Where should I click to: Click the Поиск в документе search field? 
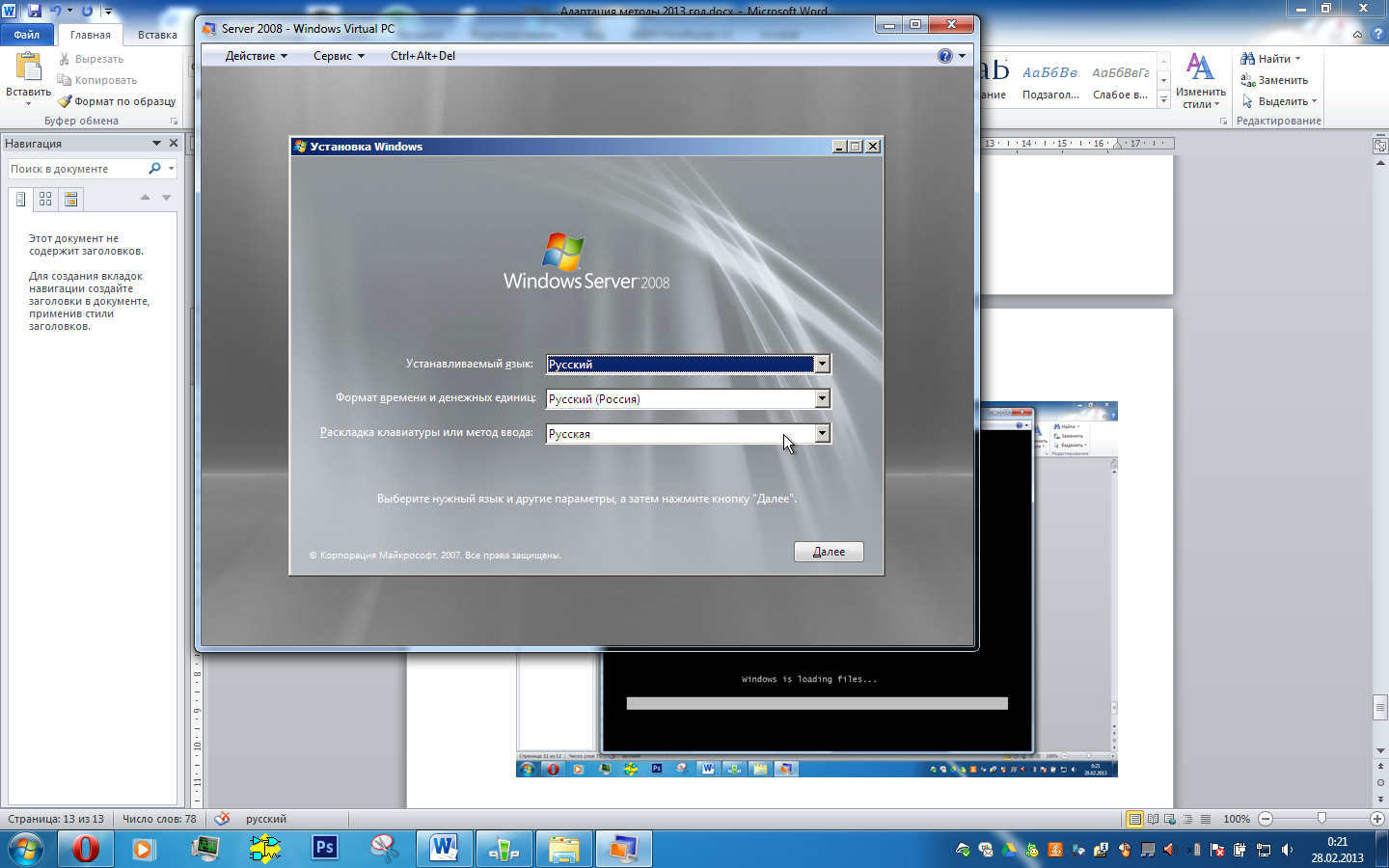point(76,169)
